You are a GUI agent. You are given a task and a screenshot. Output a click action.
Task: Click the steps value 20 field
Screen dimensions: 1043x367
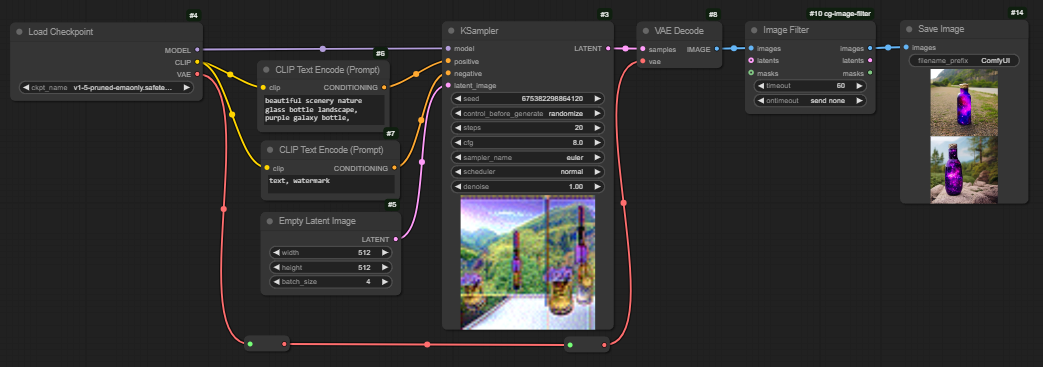click(x=528, y=128)
